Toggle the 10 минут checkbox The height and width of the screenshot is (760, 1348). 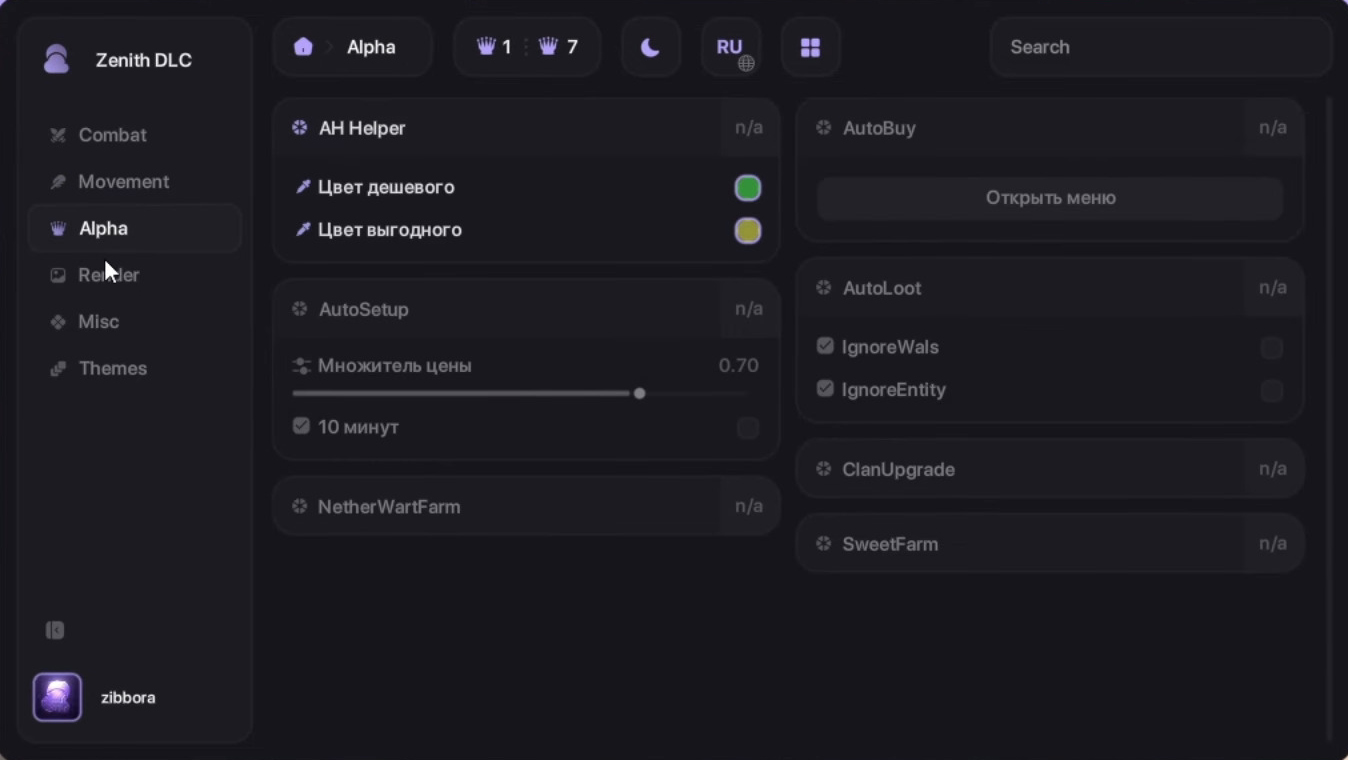pos(747,428)
